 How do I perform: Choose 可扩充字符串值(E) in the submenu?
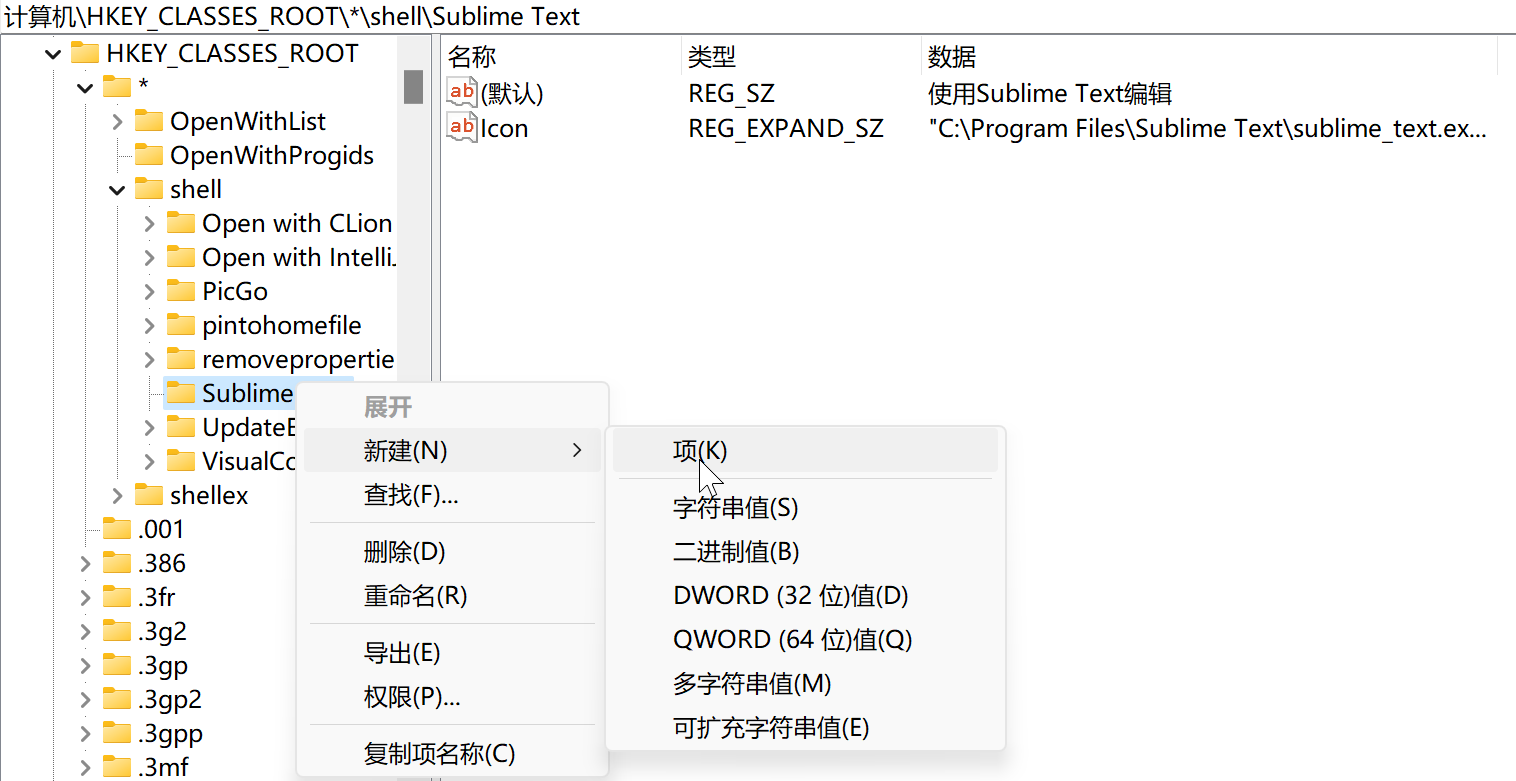pyautogui.click(x=805, y=728)
